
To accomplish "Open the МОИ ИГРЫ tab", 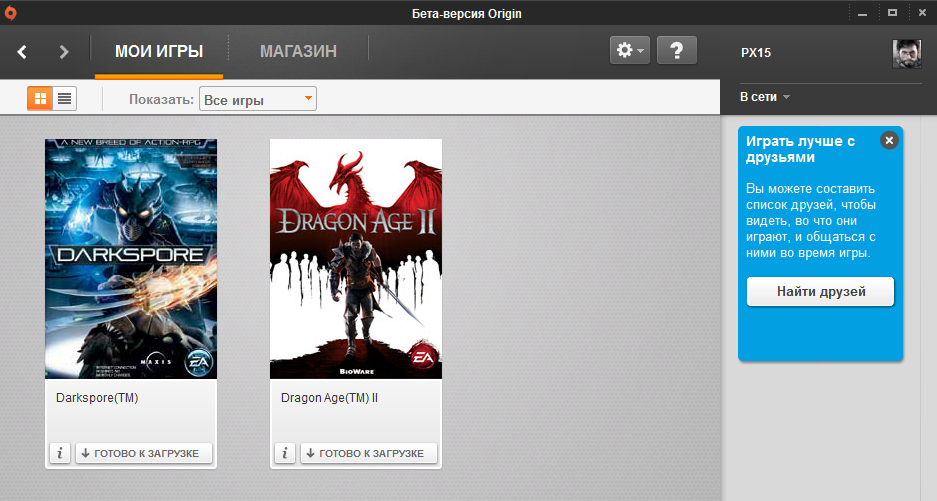I will [159, 51].
